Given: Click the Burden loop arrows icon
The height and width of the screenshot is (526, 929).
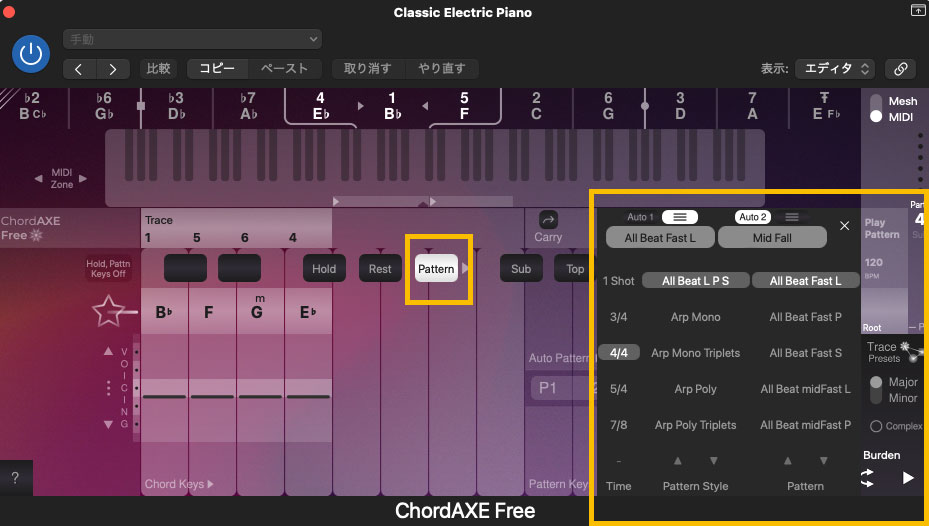Looking at the screenshot, I should (867, 477).
